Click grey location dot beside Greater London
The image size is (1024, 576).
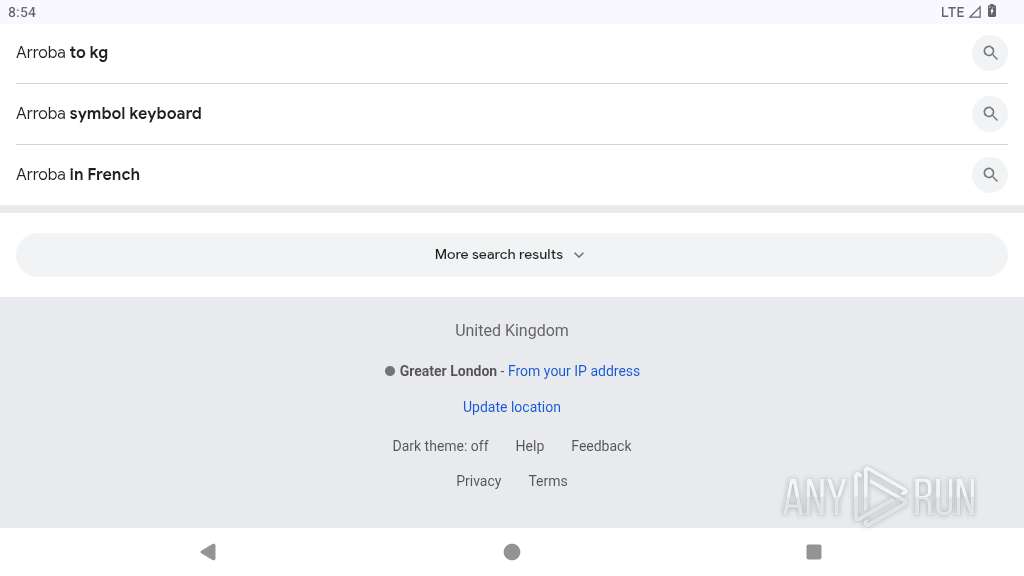[x=390, y=371]
